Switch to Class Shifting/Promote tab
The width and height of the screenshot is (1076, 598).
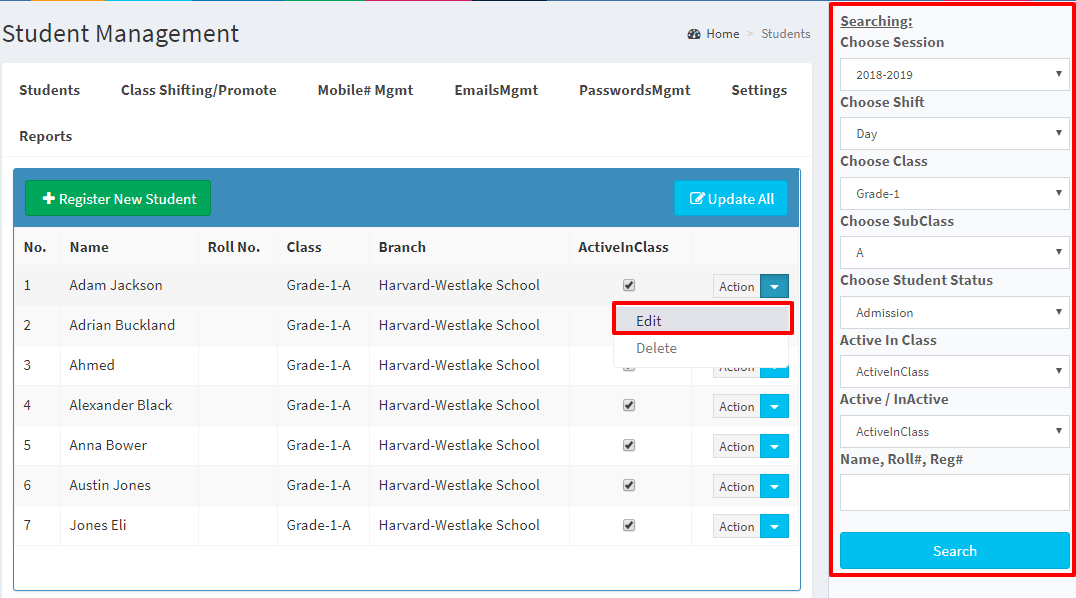[x=198, y=90]
